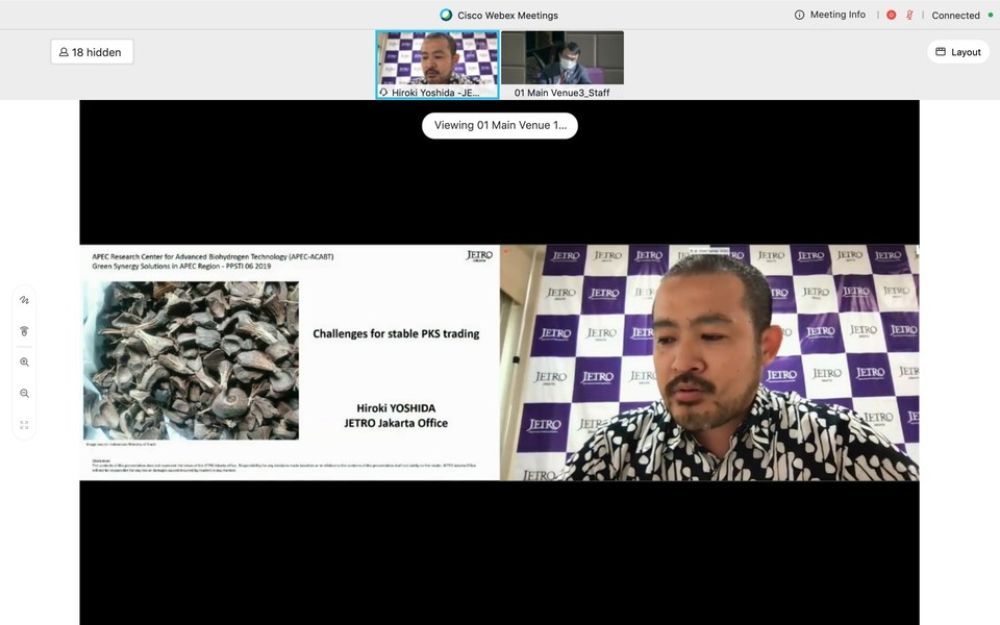Open Meeting Info

830,15
